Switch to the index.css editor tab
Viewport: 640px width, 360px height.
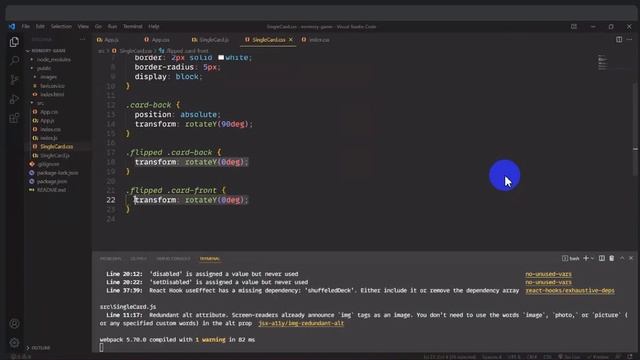coord(316,40)
